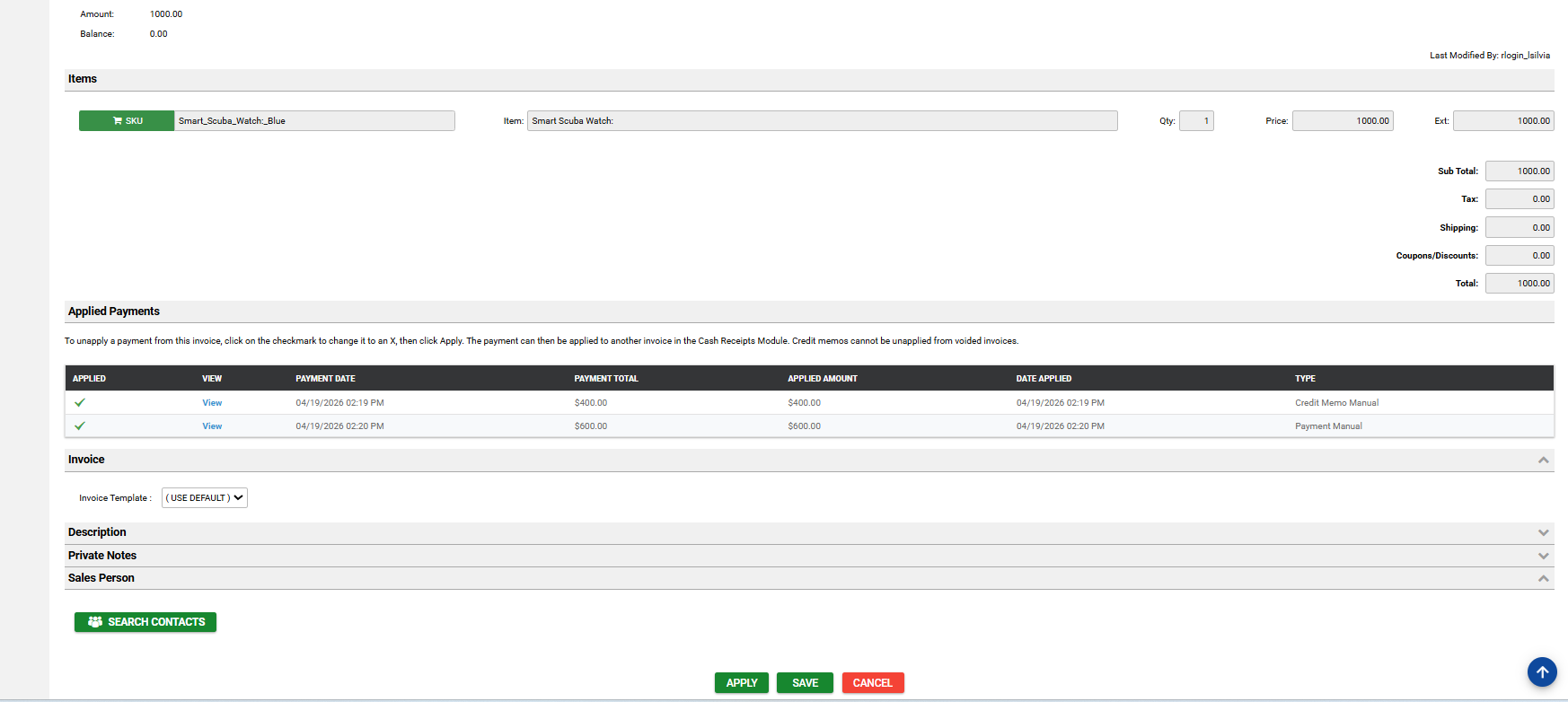Collapse the Invoice section
This screenshot has height=702, width=1568.
[1543, 460]
